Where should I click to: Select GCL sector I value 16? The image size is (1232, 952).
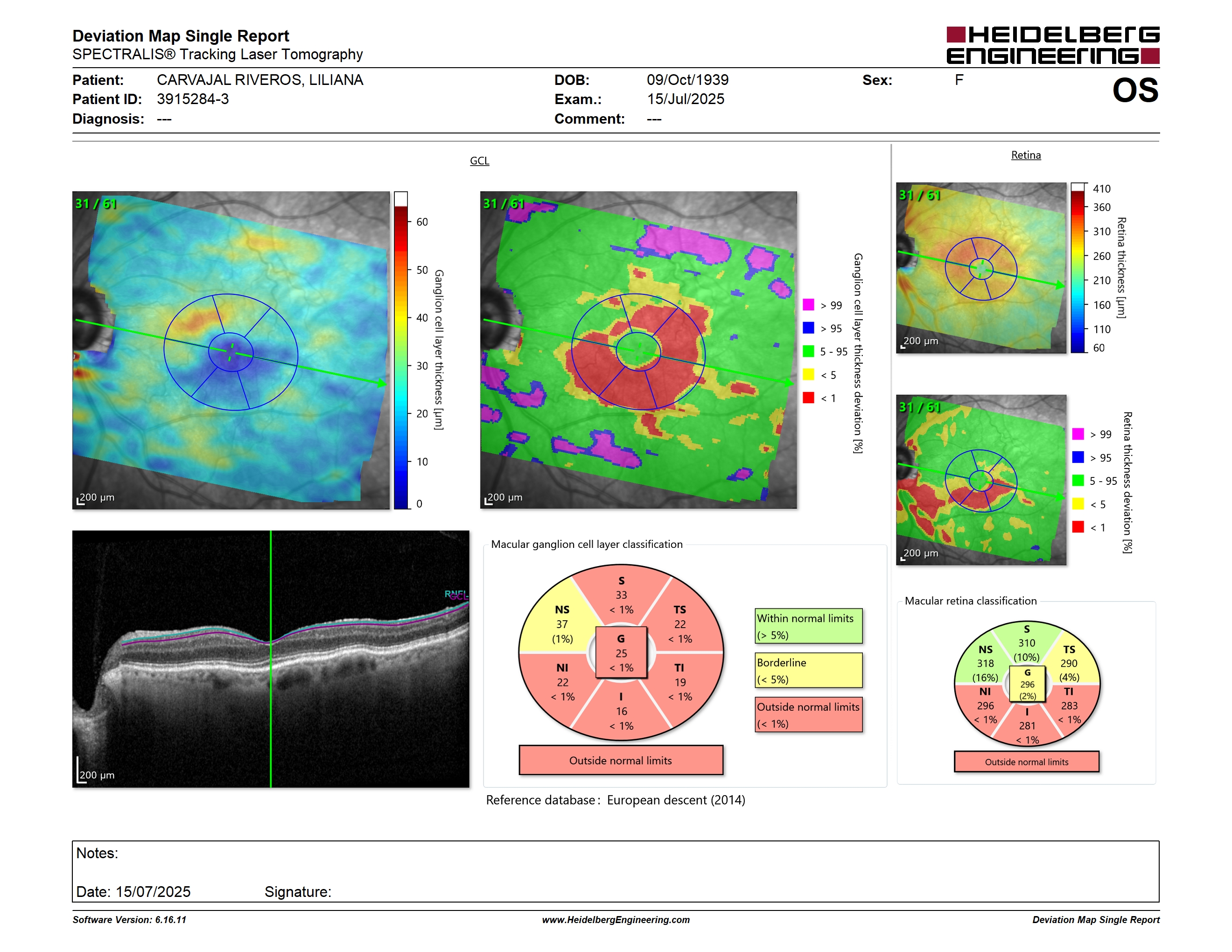621,711
